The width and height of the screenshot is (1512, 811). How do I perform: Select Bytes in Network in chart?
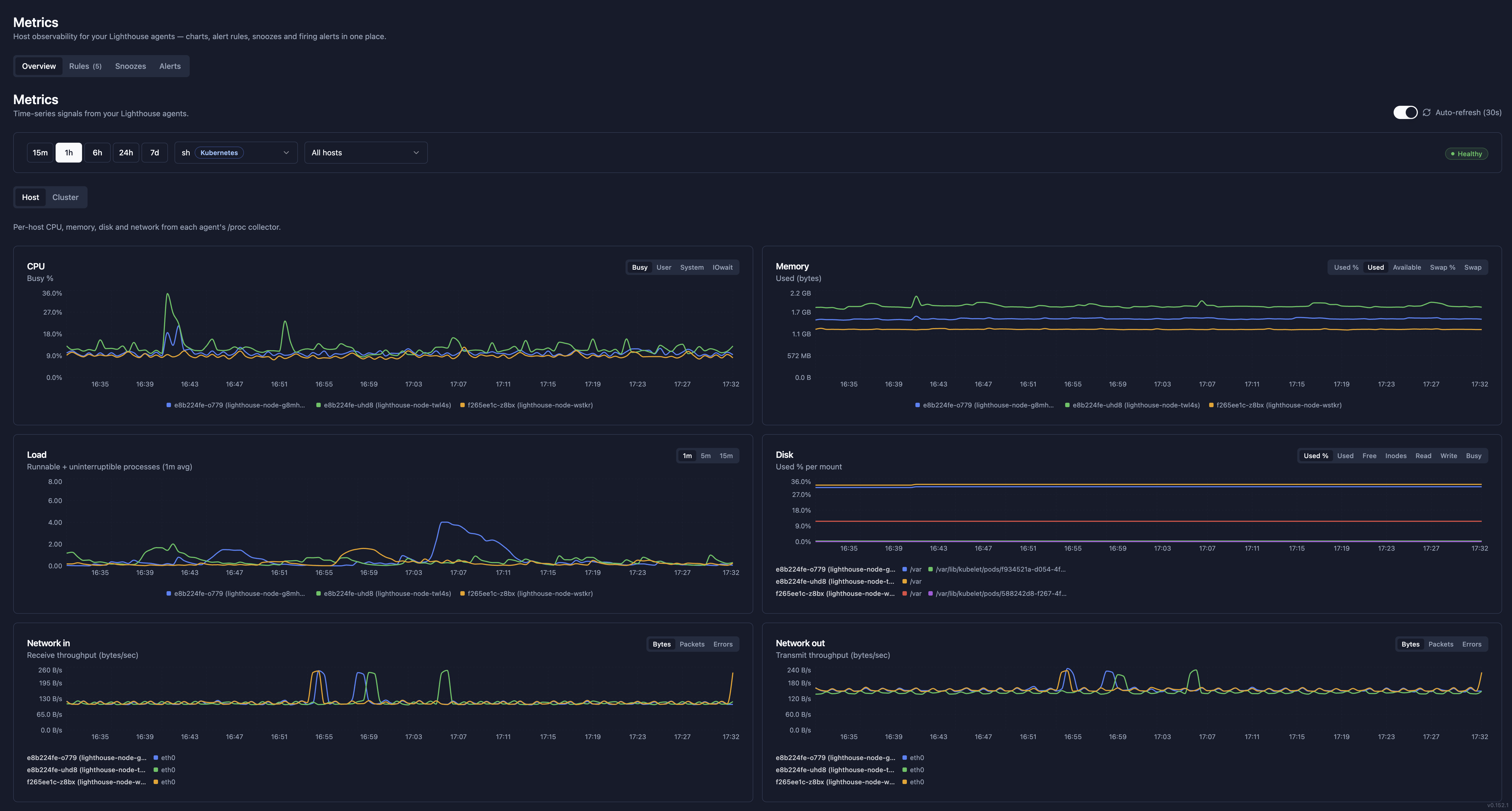click(662, 644)
